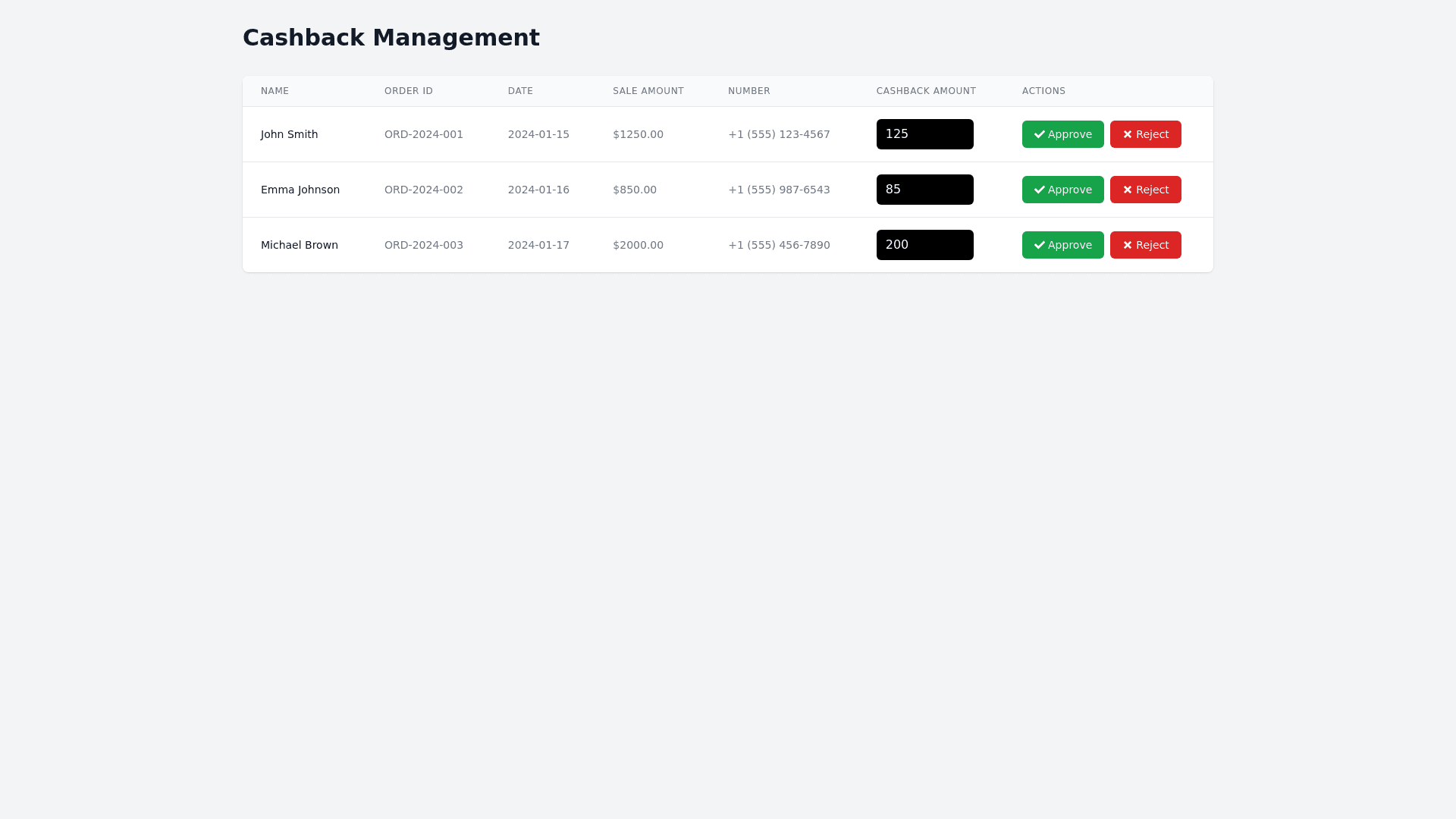Click Emma Johnson's cashback amount field
The width and height of the screenshot is (1456, 819).
(x=924, y=190)
